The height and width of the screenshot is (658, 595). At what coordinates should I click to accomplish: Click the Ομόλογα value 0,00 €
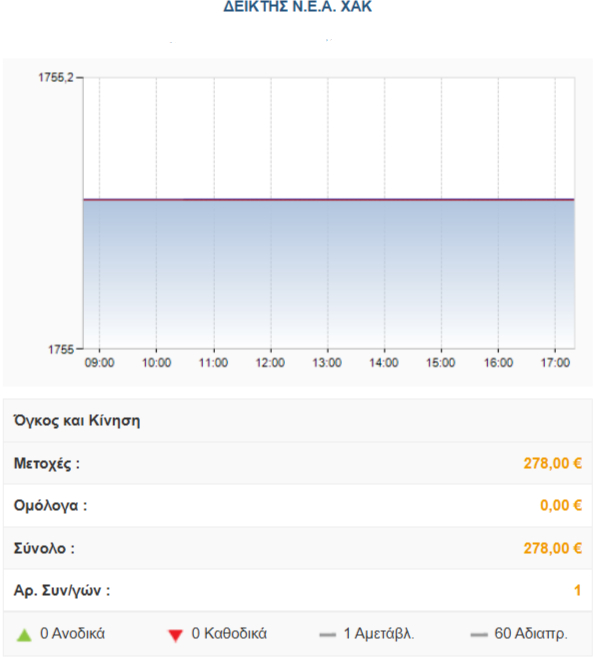(561, 505)
